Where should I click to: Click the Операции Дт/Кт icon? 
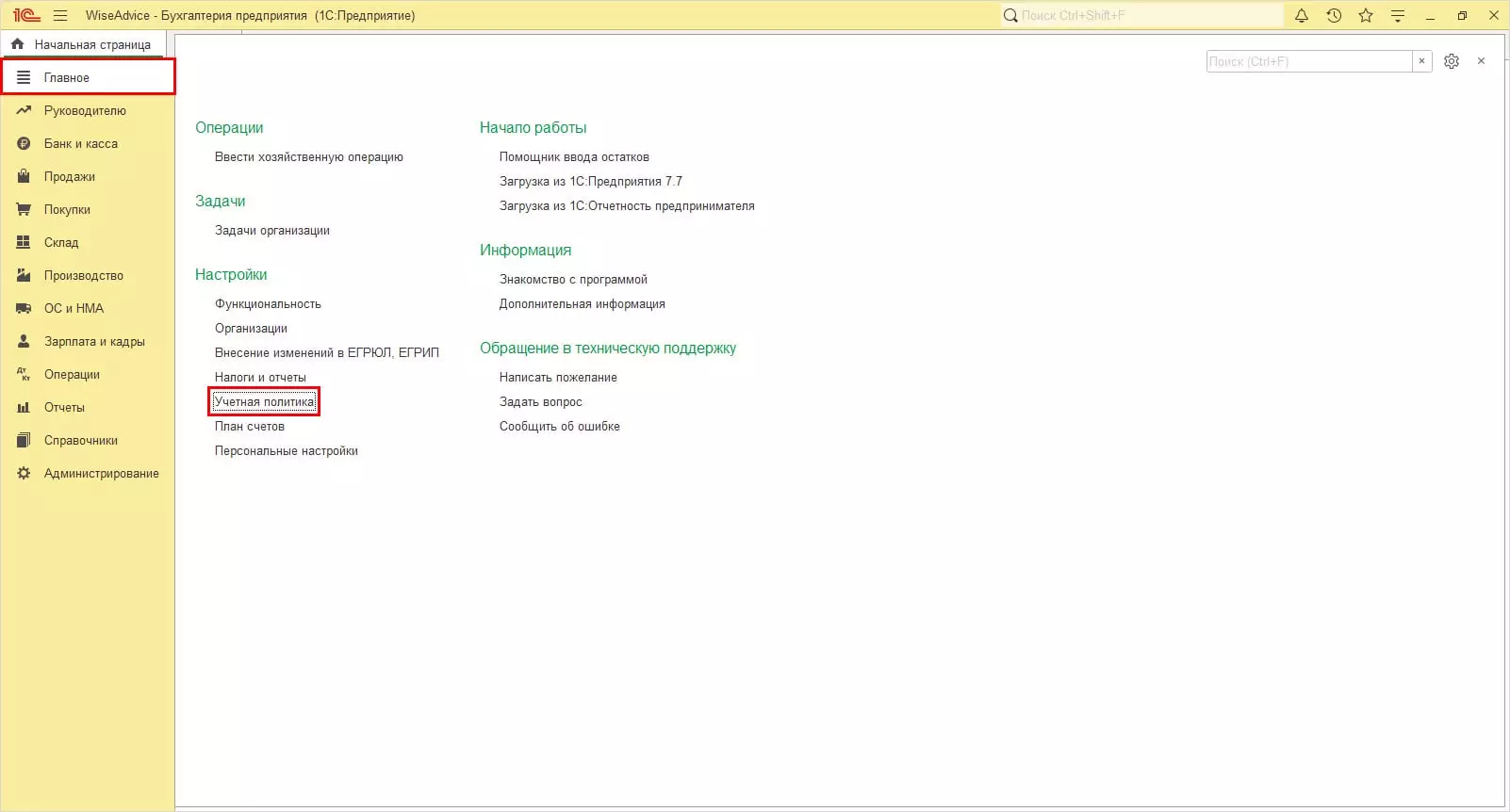coord(24,374)
